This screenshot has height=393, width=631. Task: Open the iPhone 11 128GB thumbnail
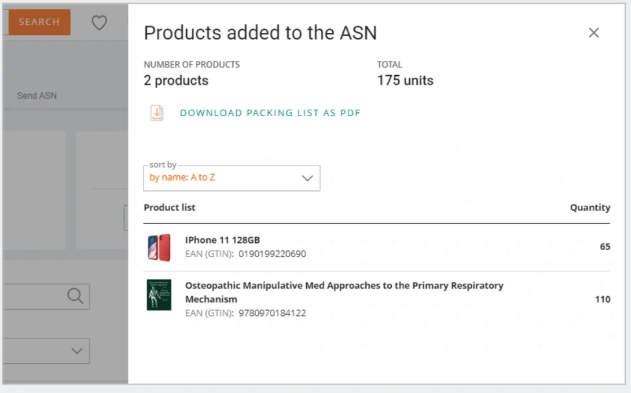(159, 247)
